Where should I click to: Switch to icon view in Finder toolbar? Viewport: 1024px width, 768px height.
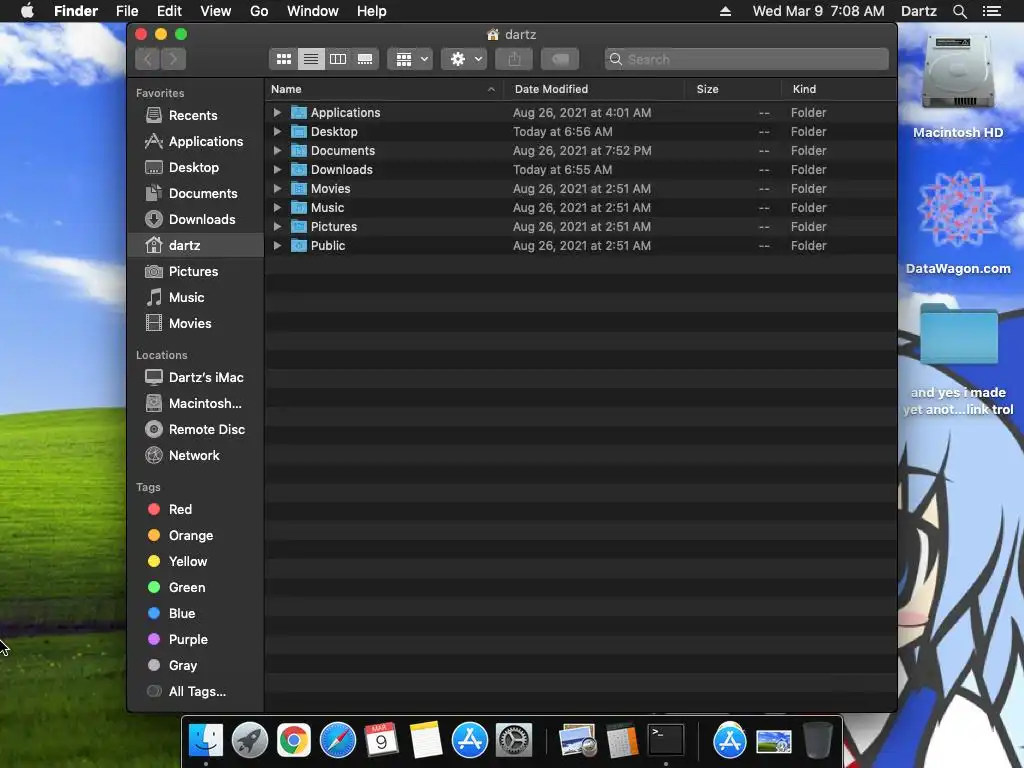(283, 59)
